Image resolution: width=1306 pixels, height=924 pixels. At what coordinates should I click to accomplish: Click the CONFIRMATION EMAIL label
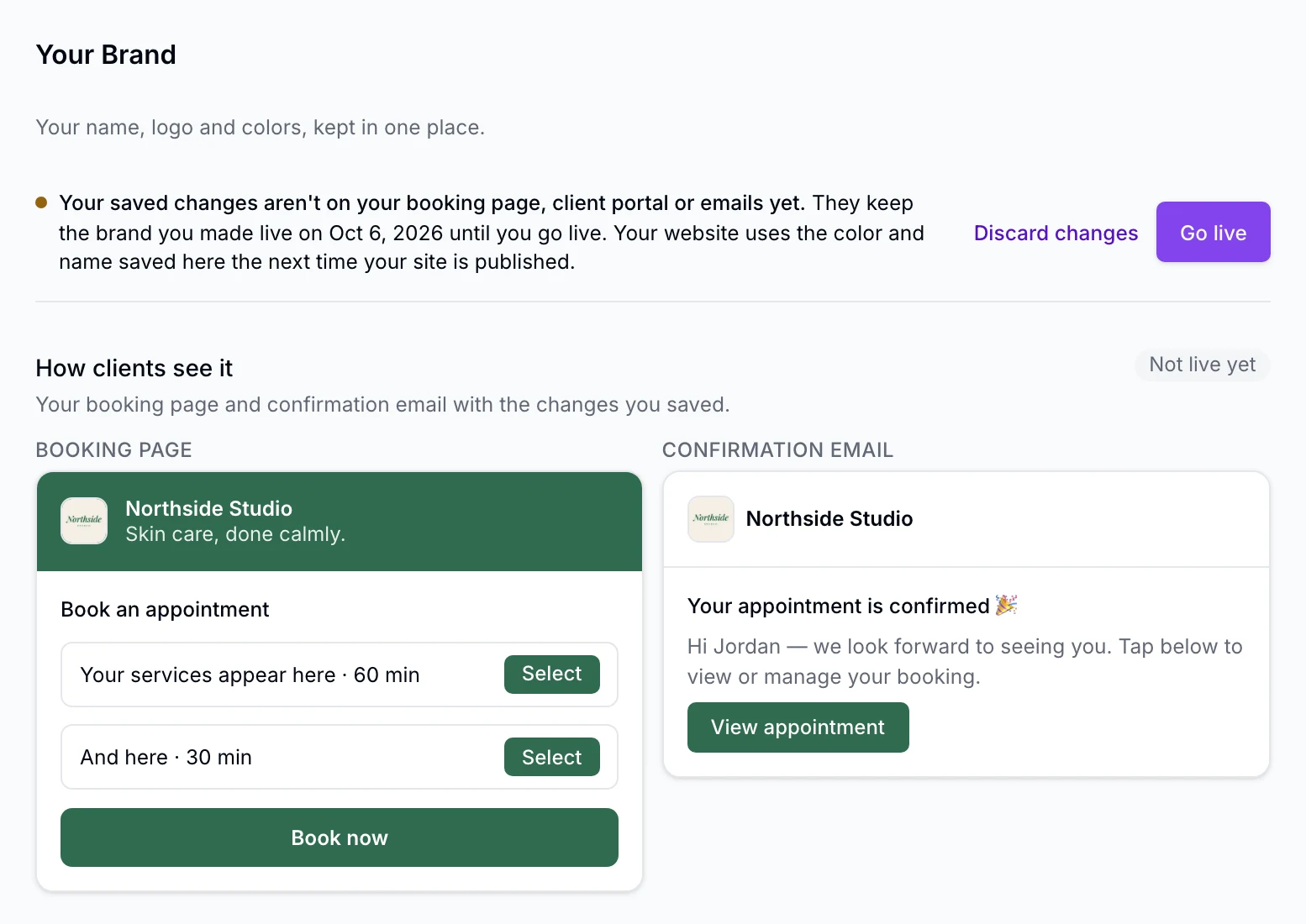777,450
